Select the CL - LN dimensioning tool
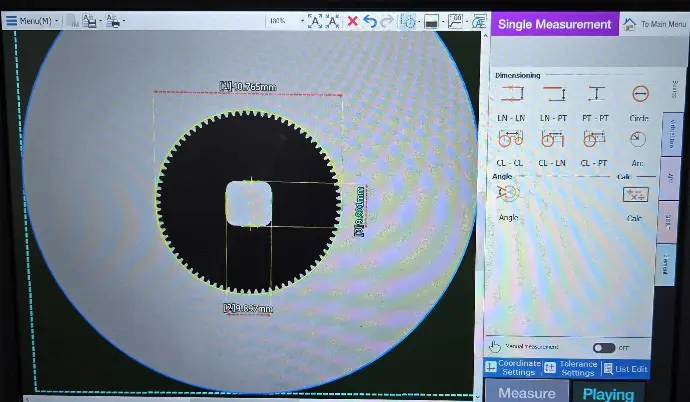The width and height of the screenshot is (690, 402). click(552, 139)
